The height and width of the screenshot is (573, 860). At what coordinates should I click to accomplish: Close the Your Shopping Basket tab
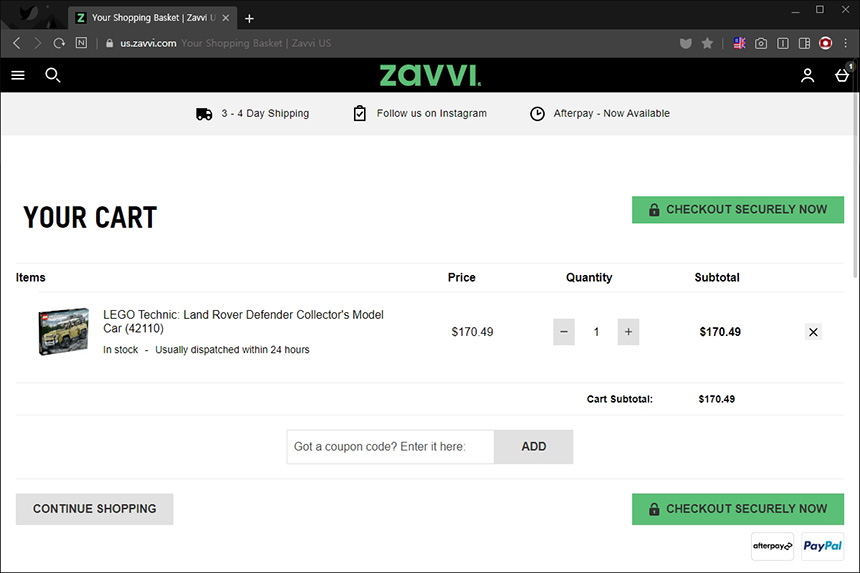click(225, 18)
